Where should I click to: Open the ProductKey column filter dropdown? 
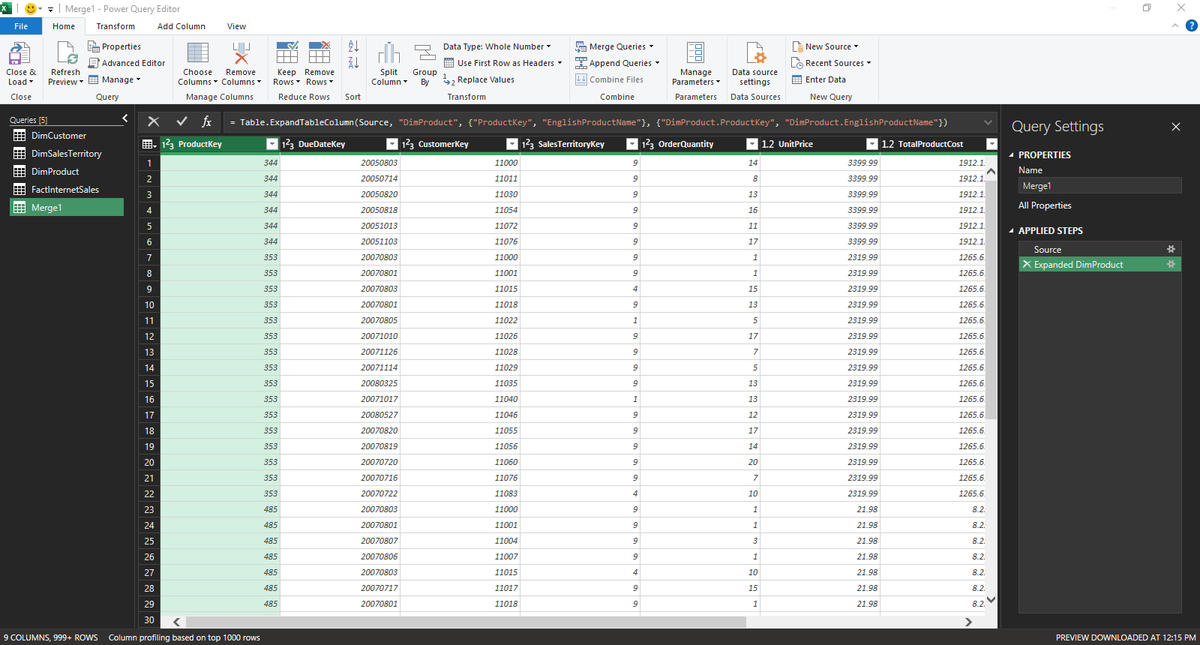pos(272,145)
